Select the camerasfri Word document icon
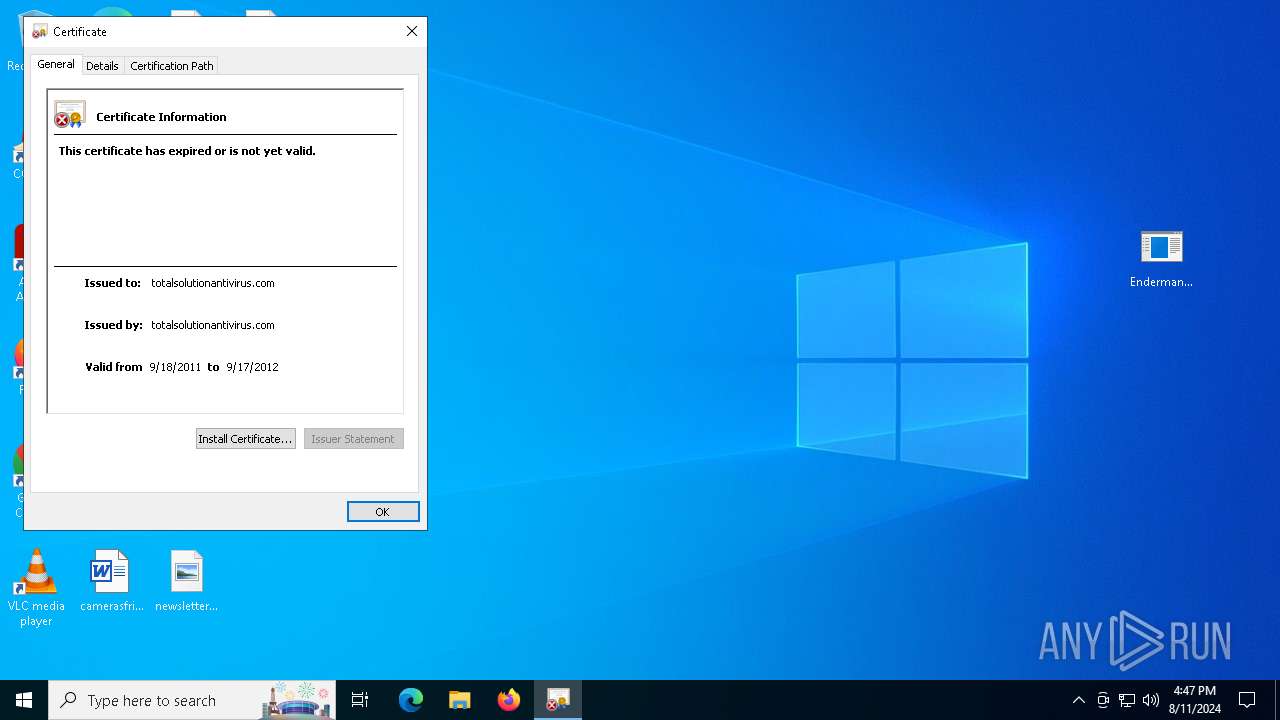Screen dimensions: 1280x720 pyautogui.click(x=111, y=581)
